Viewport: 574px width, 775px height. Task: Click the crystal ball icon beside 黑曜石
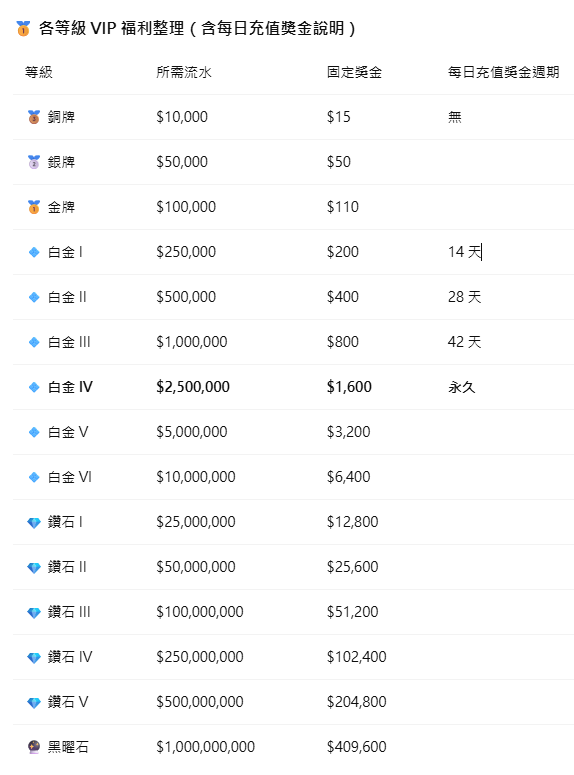click(34, 747)
